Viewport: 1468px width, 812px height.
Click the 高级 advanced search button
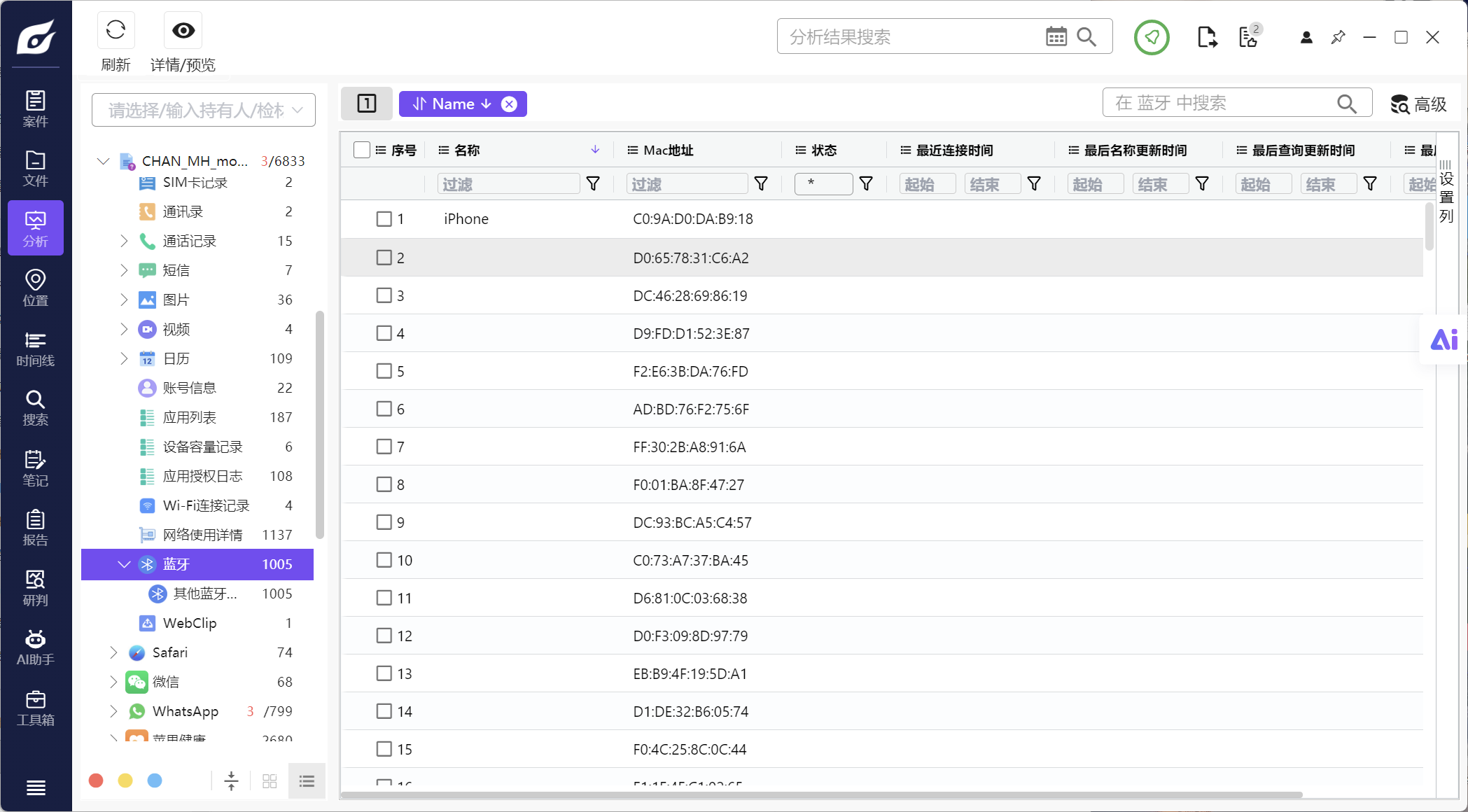pyautogui.click(x=1418, y=104)
